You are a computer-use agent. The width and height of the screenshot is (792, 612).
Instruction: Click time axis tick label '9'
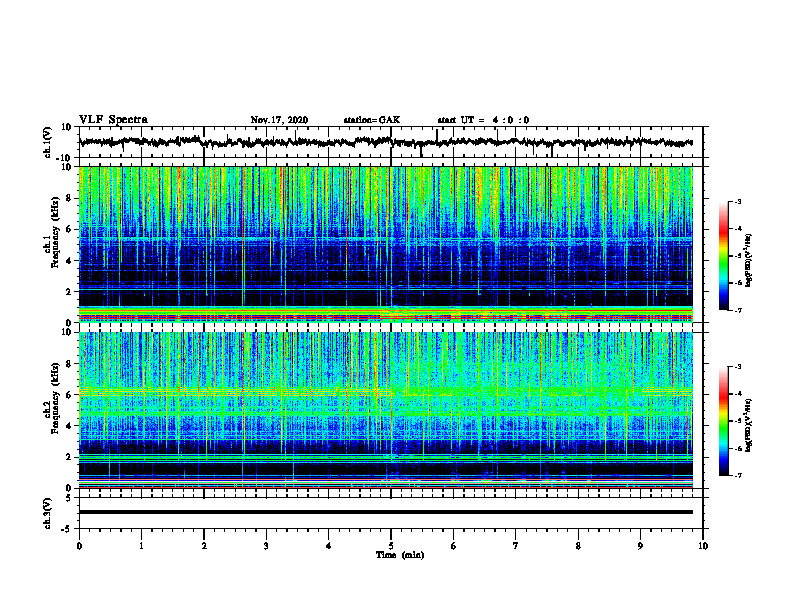click(x=640, y=546)
